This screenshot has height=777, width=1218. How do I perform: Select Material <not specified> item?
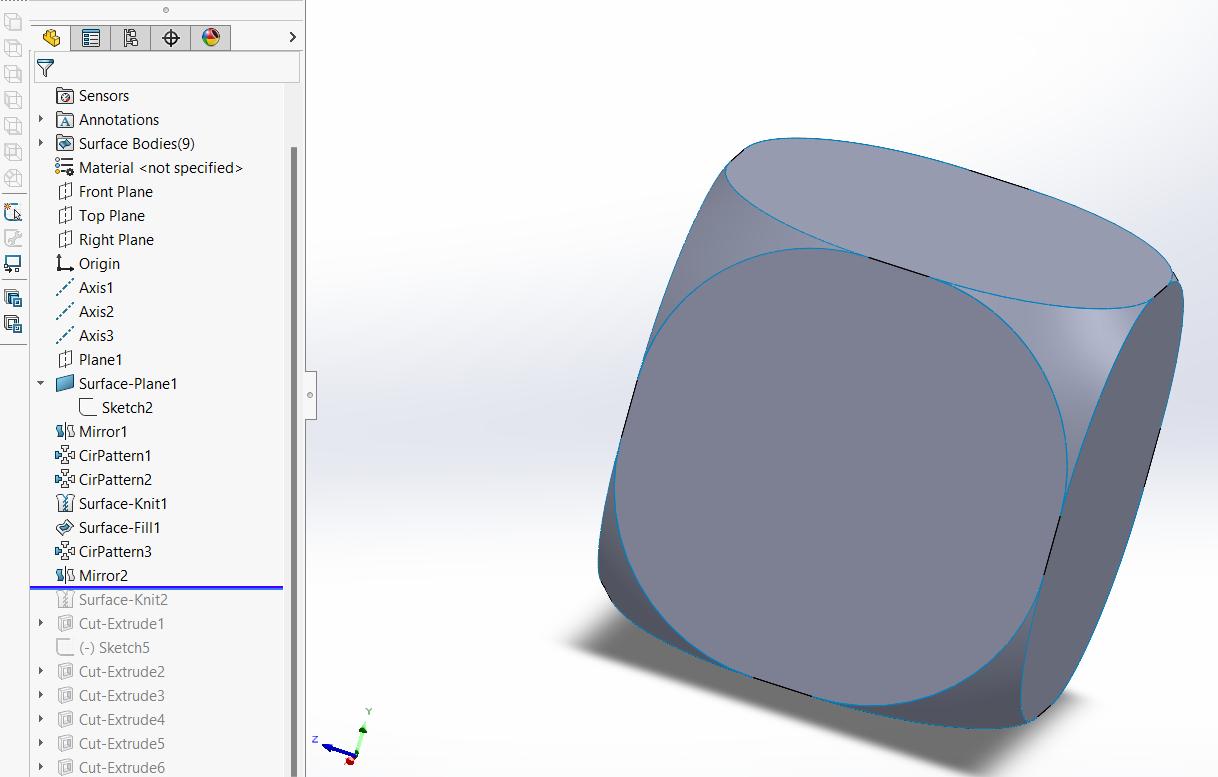point(149,168)
